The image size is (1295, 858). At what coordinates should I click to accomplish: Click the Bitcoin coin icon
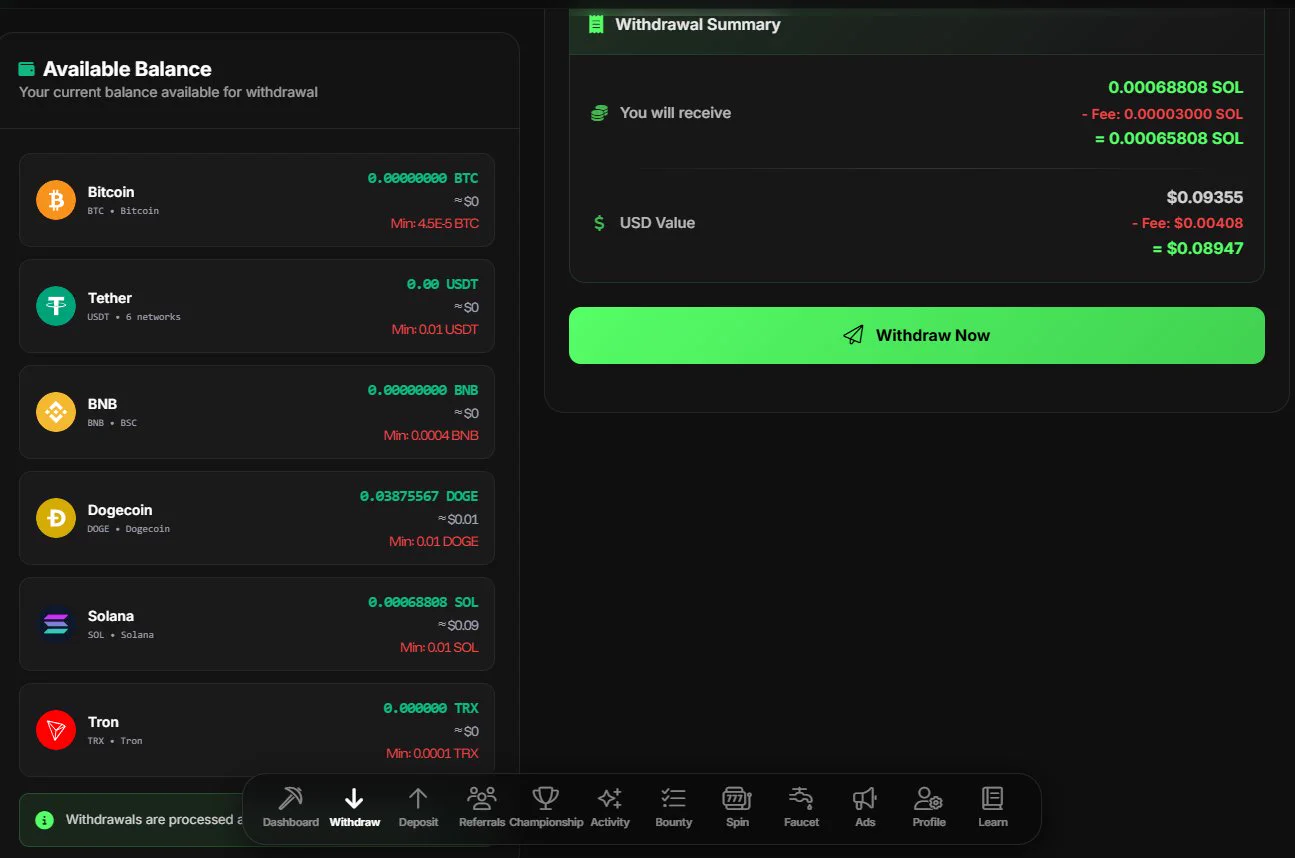[56, 200]
